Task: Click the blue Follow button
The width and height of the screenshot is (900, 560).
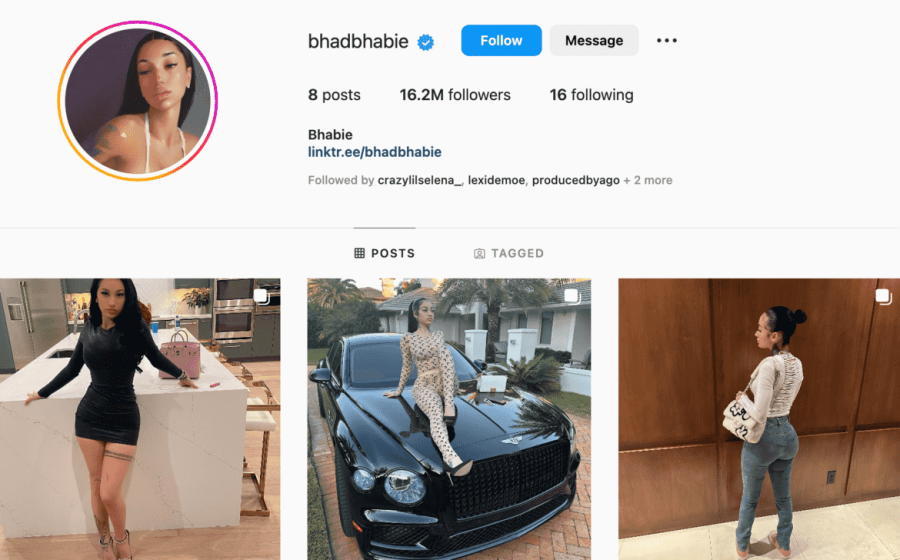Action: [x=501, y=40]
